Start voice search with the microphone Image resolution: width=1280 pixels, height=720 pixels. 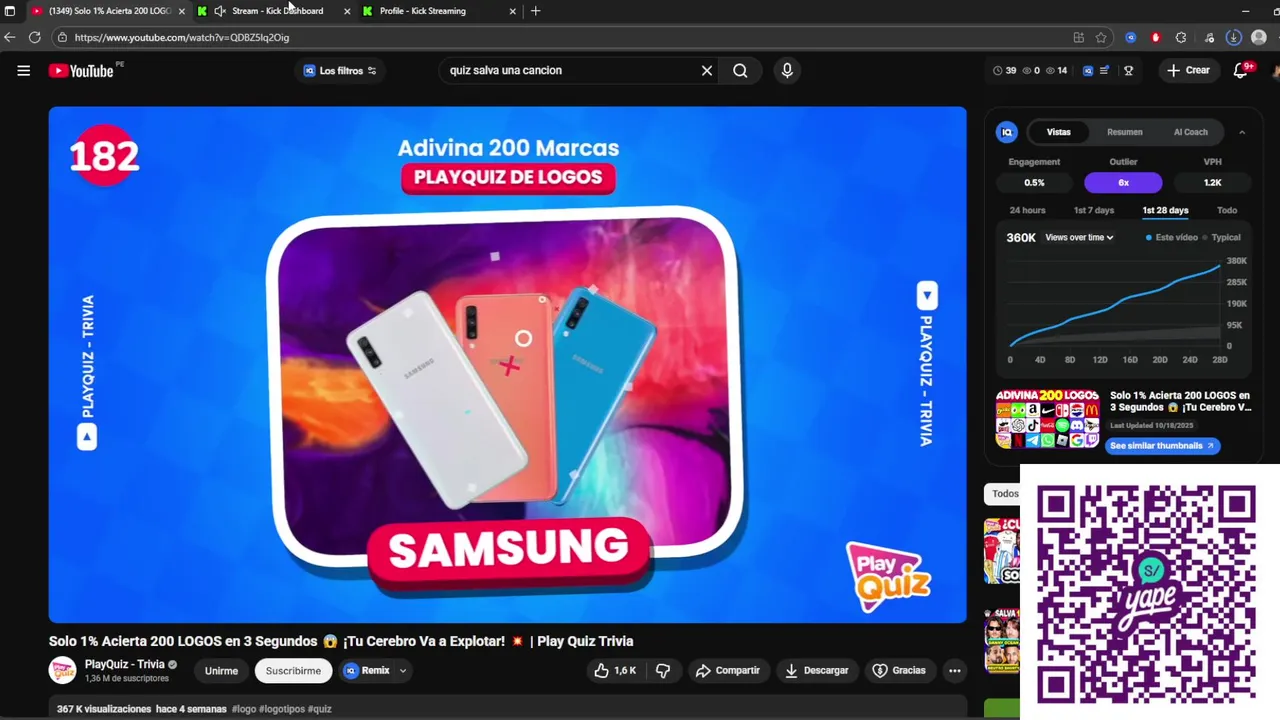pos(787,71)
